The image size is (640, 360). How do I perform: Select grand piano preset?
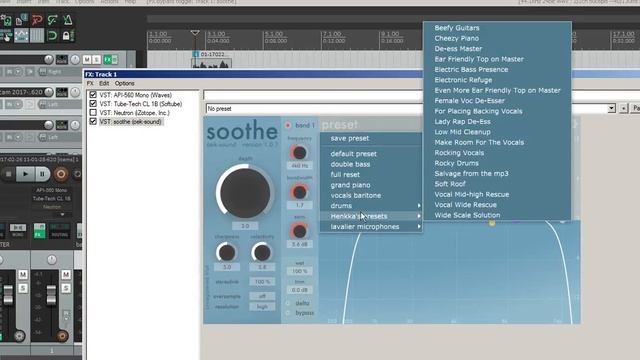[350, 185]
